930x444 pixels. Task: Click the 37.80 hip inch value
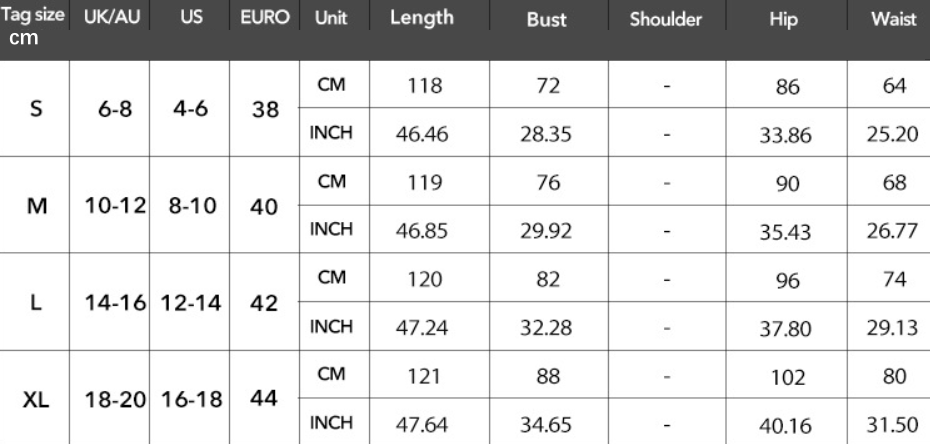coord(784,329)
